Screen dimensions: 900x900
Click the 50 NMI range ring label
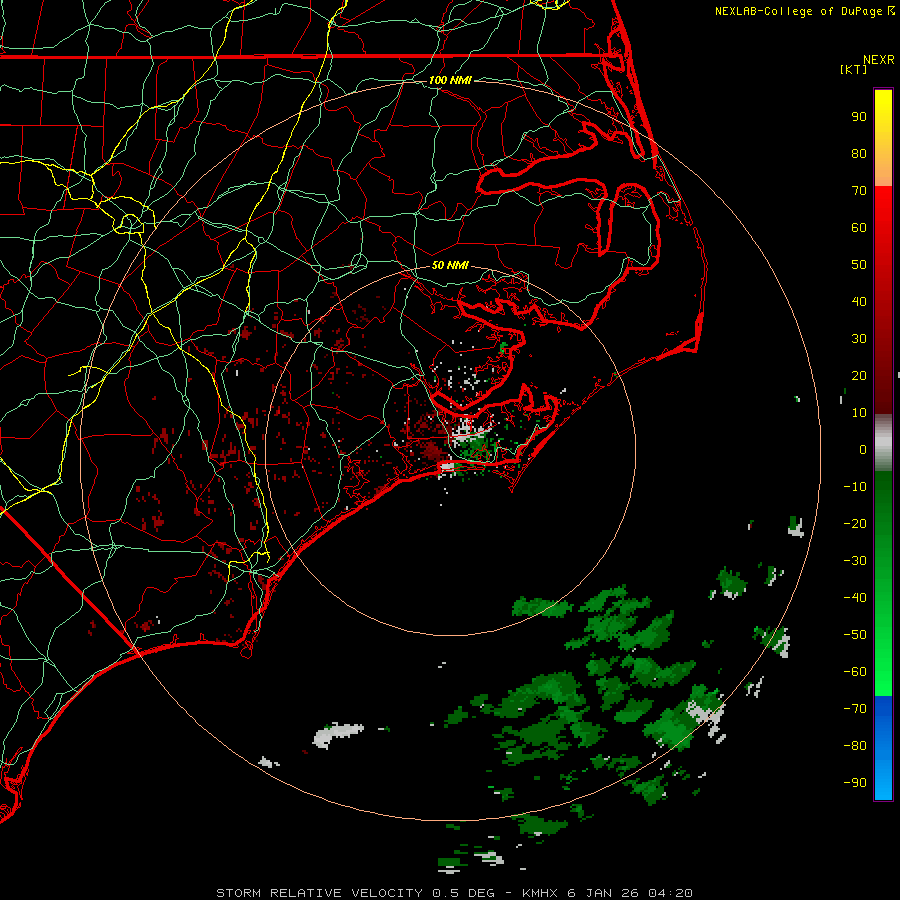click(x=450, y=265)
